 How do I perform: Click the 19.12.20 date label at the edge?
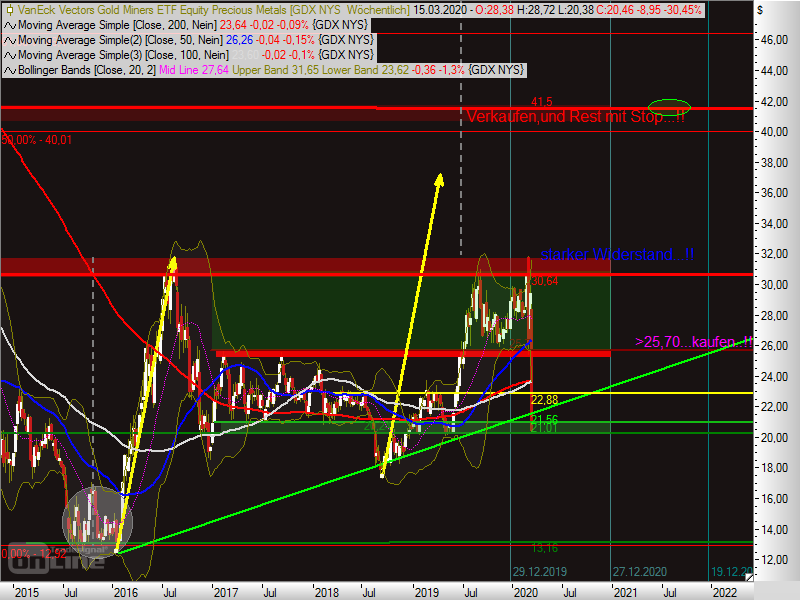click(x=732, y=571)
